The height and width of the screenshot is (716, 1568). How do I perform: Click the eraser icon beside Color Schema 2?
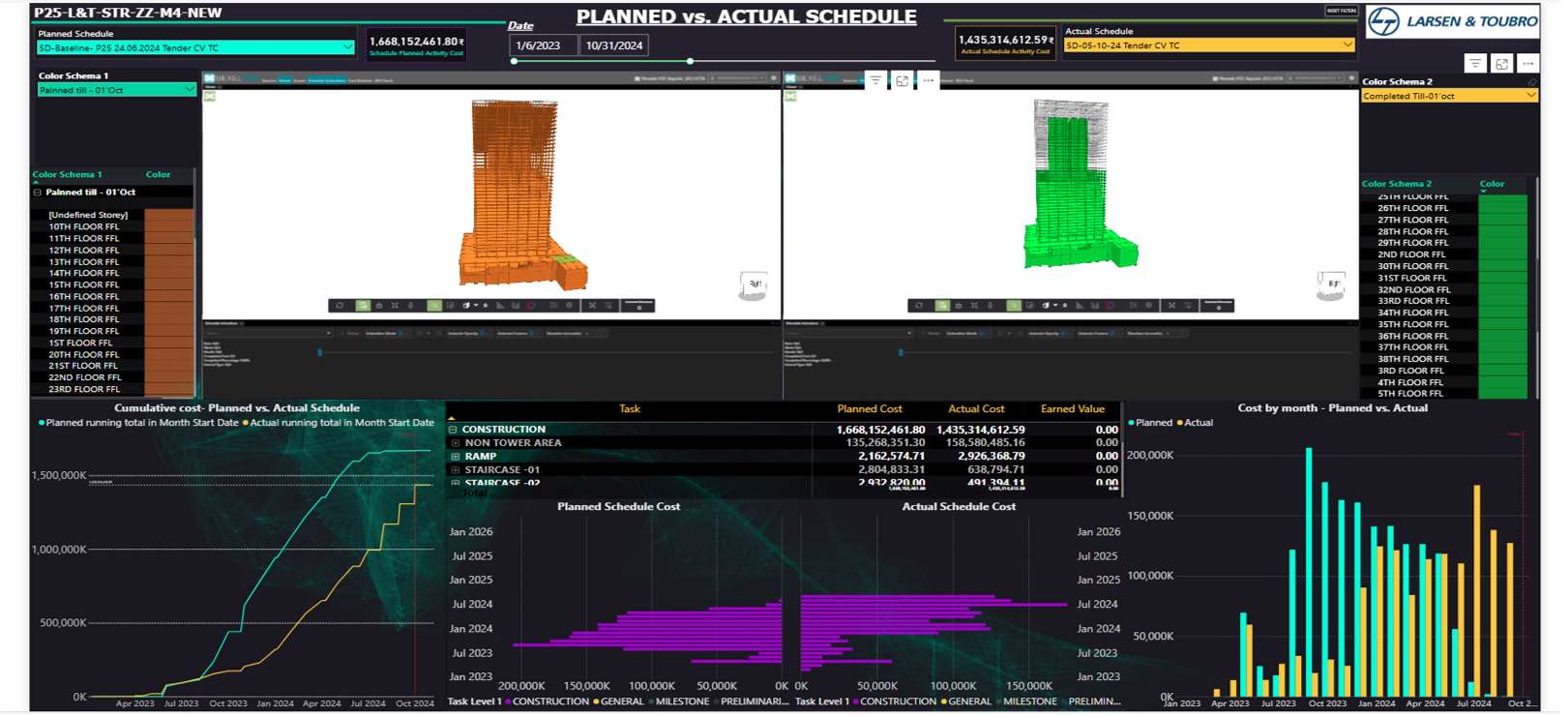(1531, 82)
